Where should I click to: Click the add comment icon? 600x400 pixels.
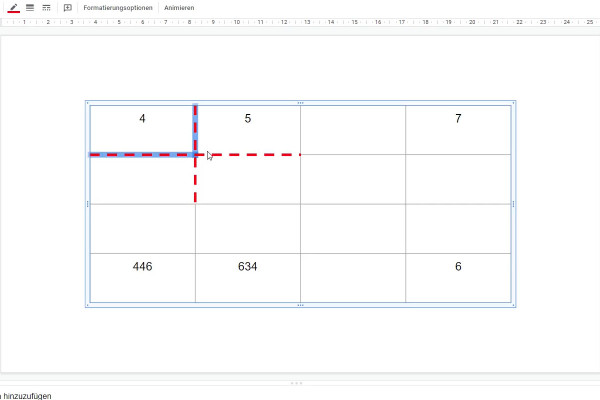click(68, 8)
